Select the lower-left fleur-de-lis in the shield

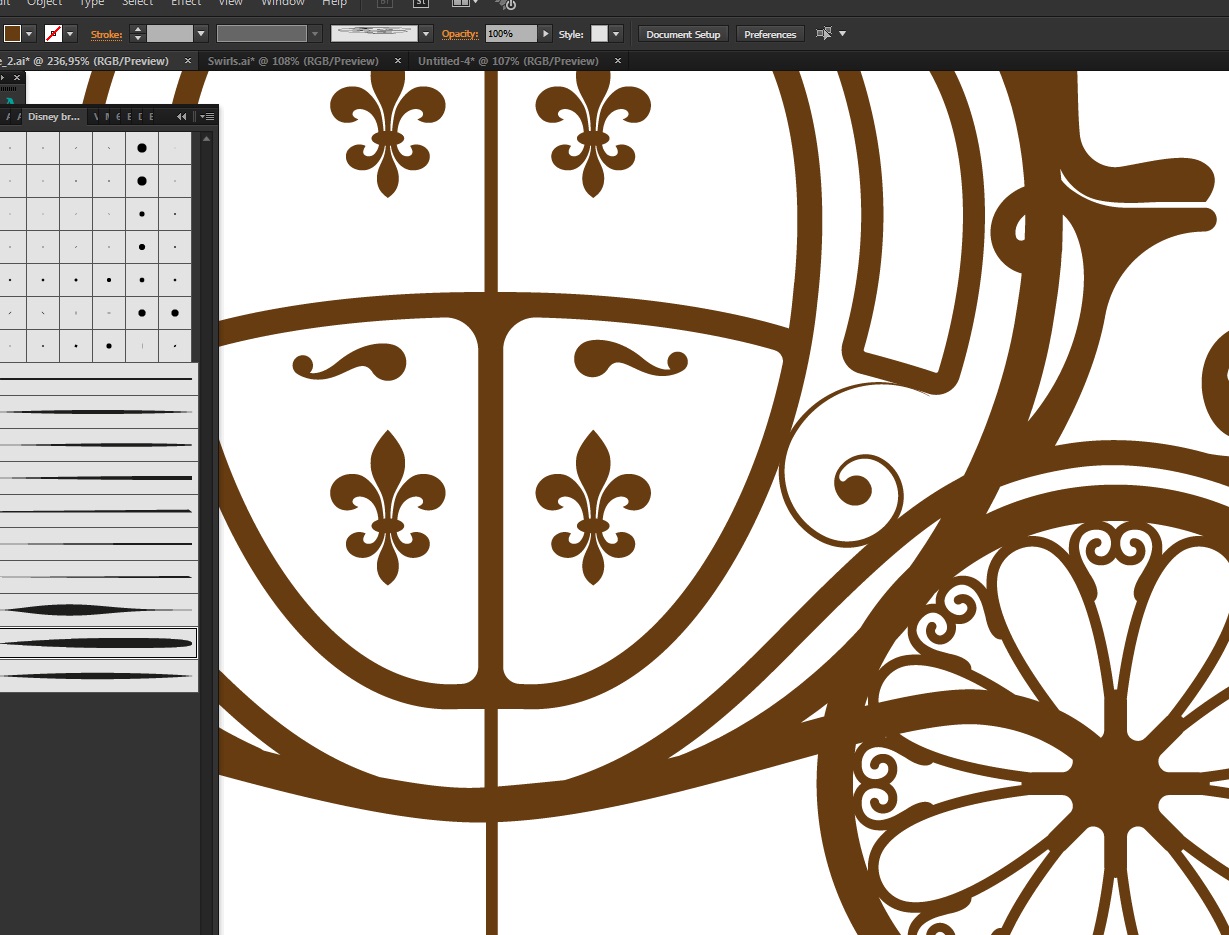tap(388, 508)
